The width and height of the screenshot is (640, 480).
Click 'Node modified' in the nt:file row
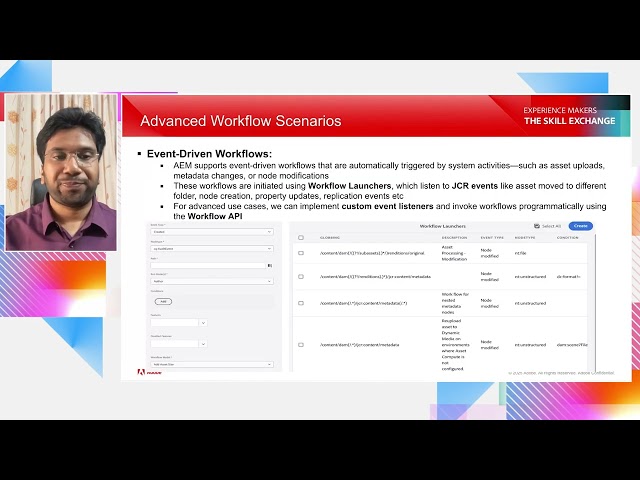click(489, 253)
